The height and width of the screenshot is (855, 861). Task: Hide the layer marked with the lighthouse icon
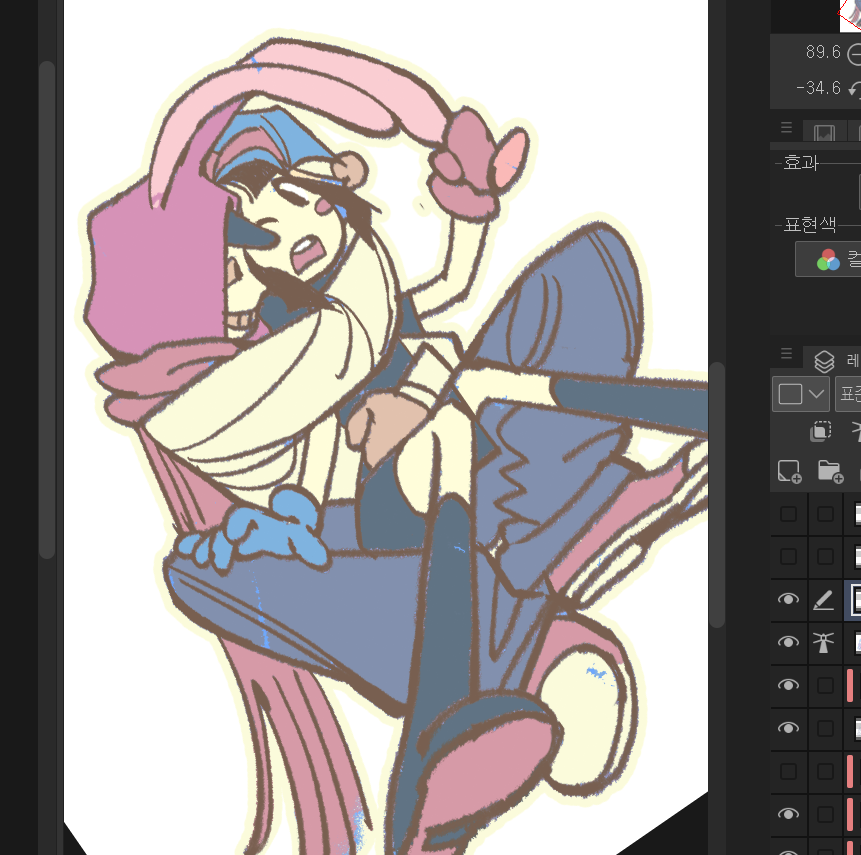coord(789,642)
